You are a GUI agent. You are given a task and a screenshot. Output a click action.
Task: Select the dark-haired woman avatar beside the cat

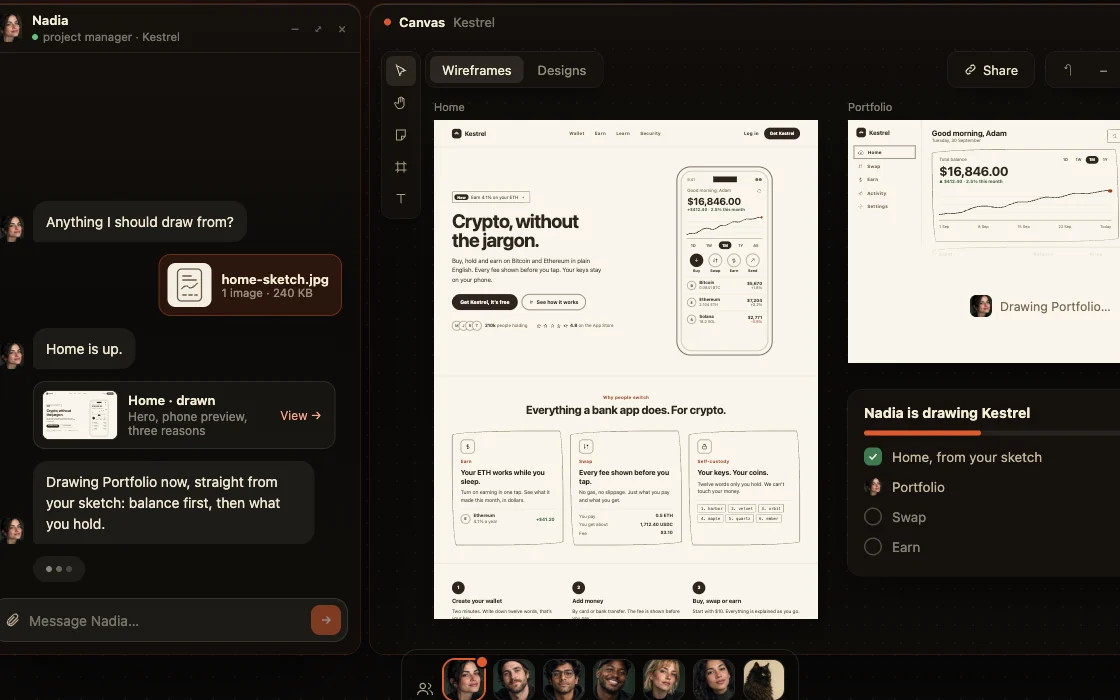[714, 679]
